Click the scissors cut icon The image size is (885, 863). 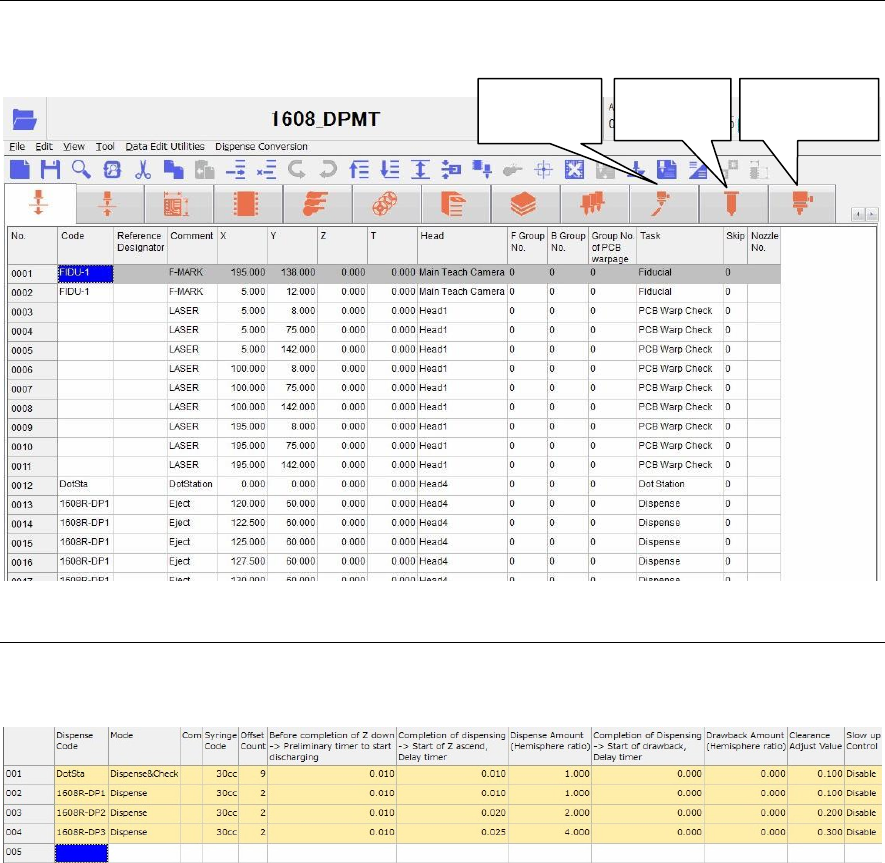(x=143, y=169)
